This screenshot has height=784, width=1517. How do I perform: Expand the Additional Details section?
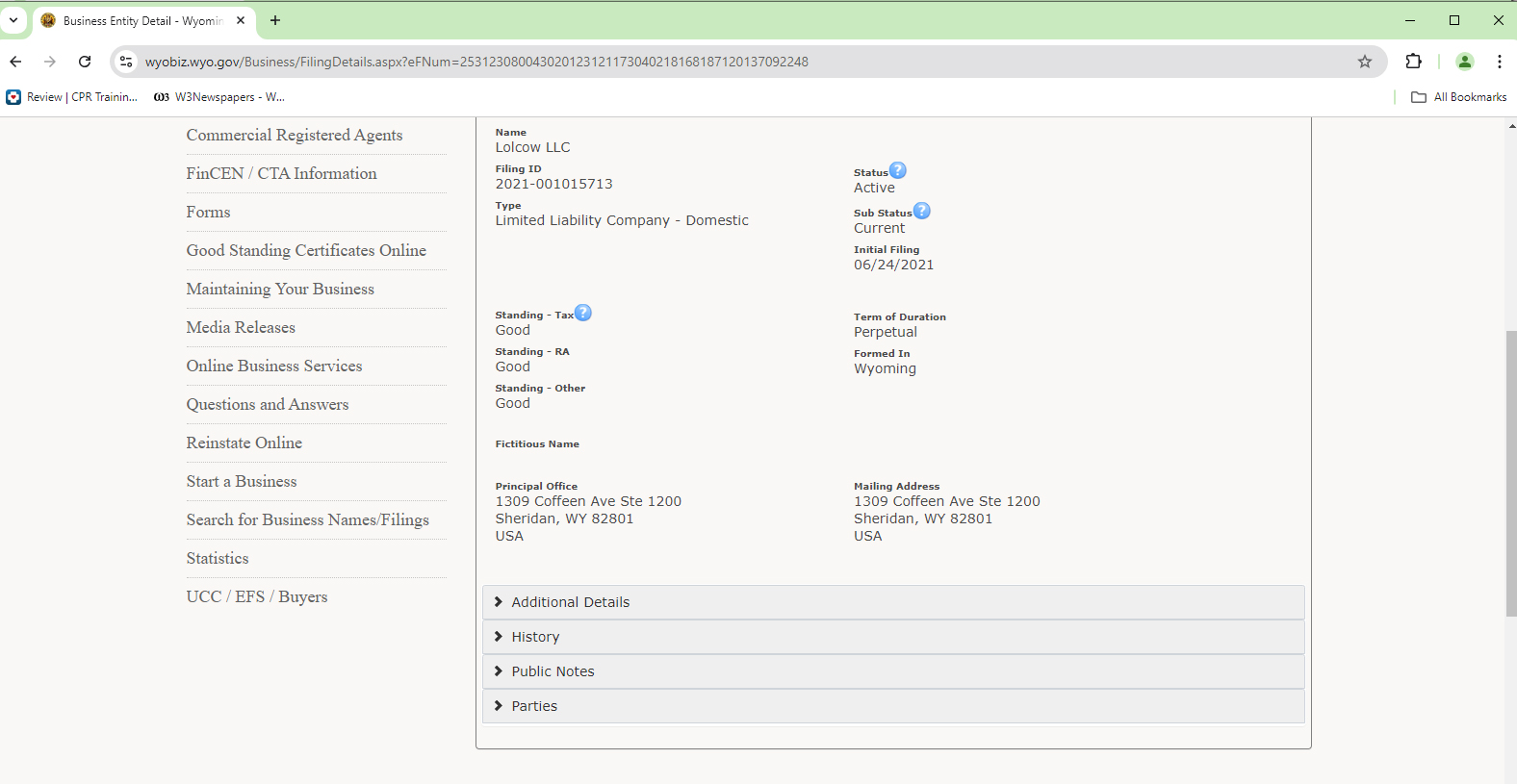[893, 602]
